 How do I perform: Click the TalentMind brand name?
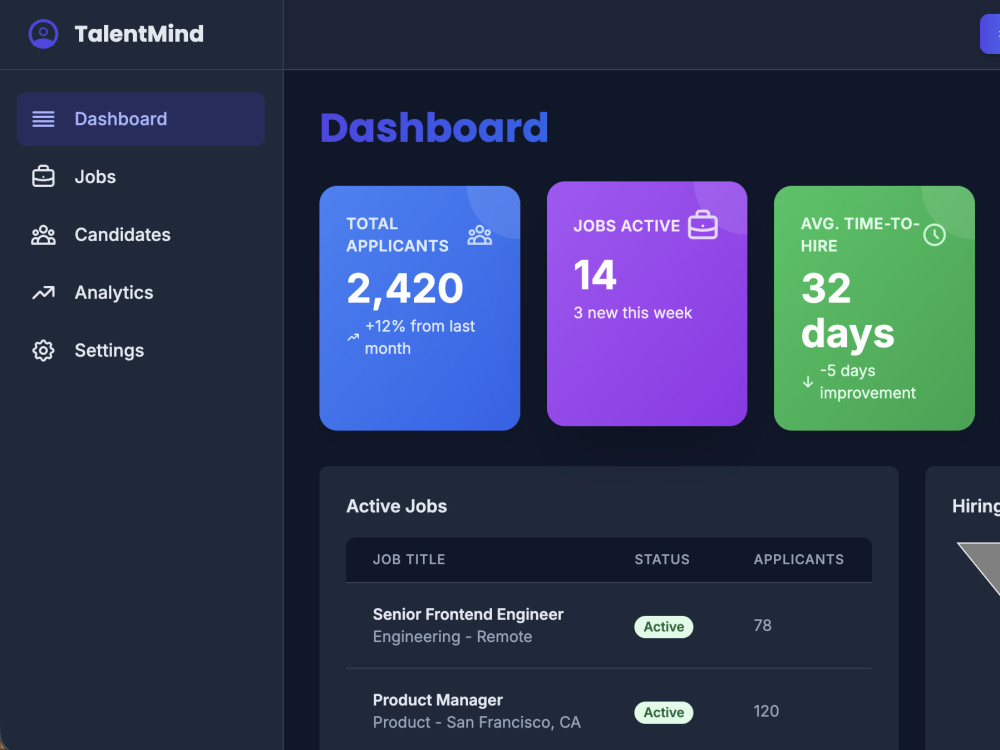pyautogui.click(x=139, y=34)
